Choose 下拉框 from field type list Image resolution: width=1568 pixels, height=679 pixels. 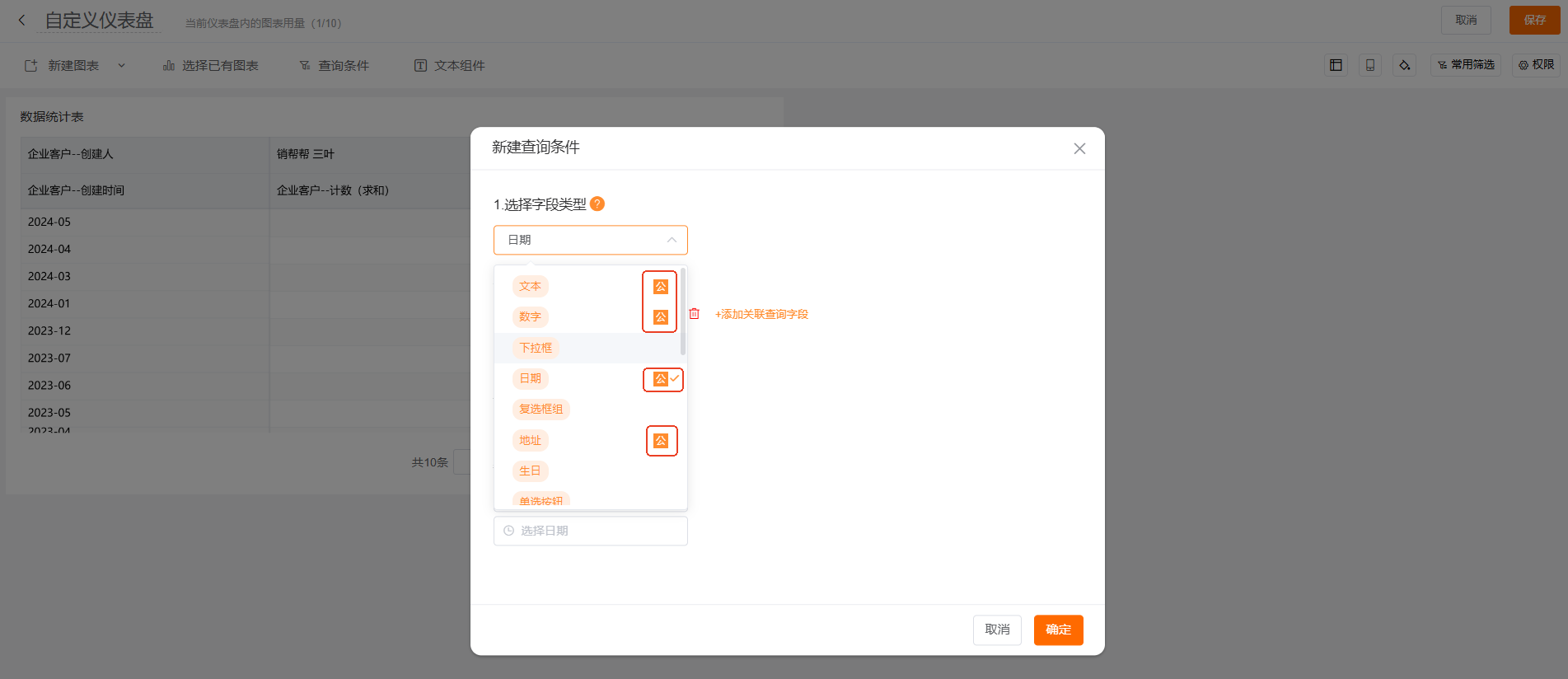coord(536,348)
